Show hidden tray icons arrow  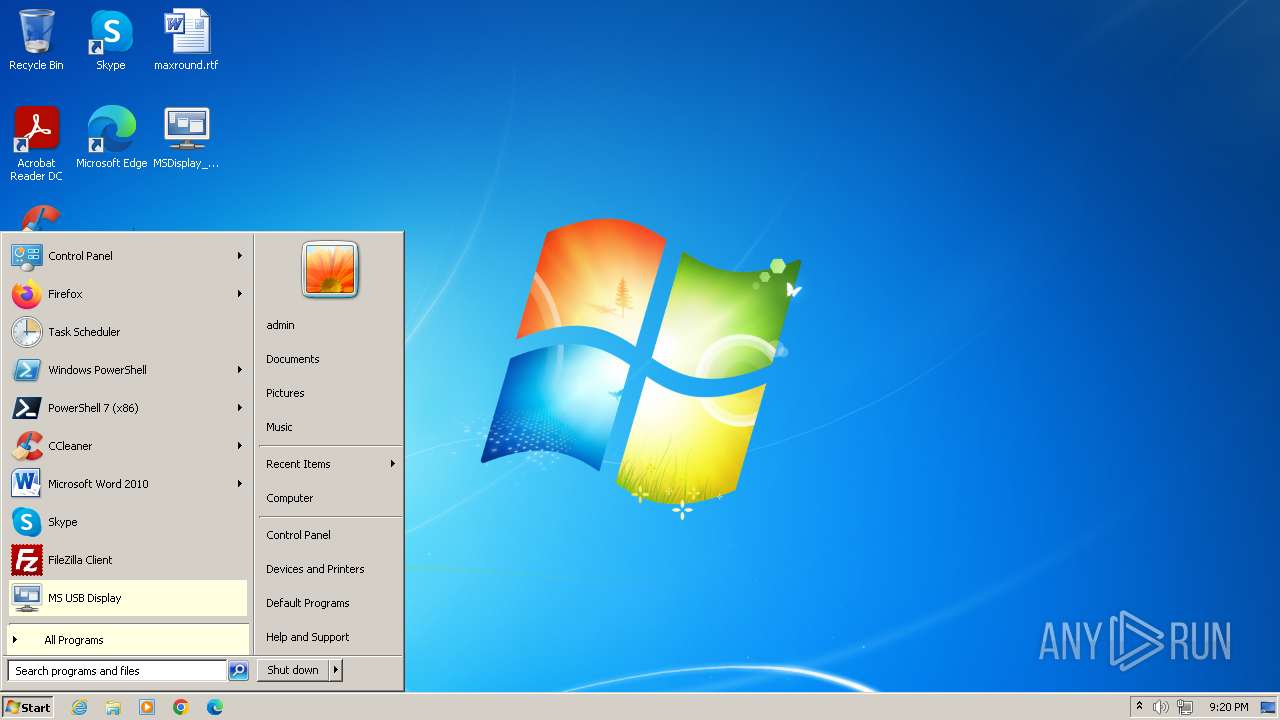click(1139, 707)
